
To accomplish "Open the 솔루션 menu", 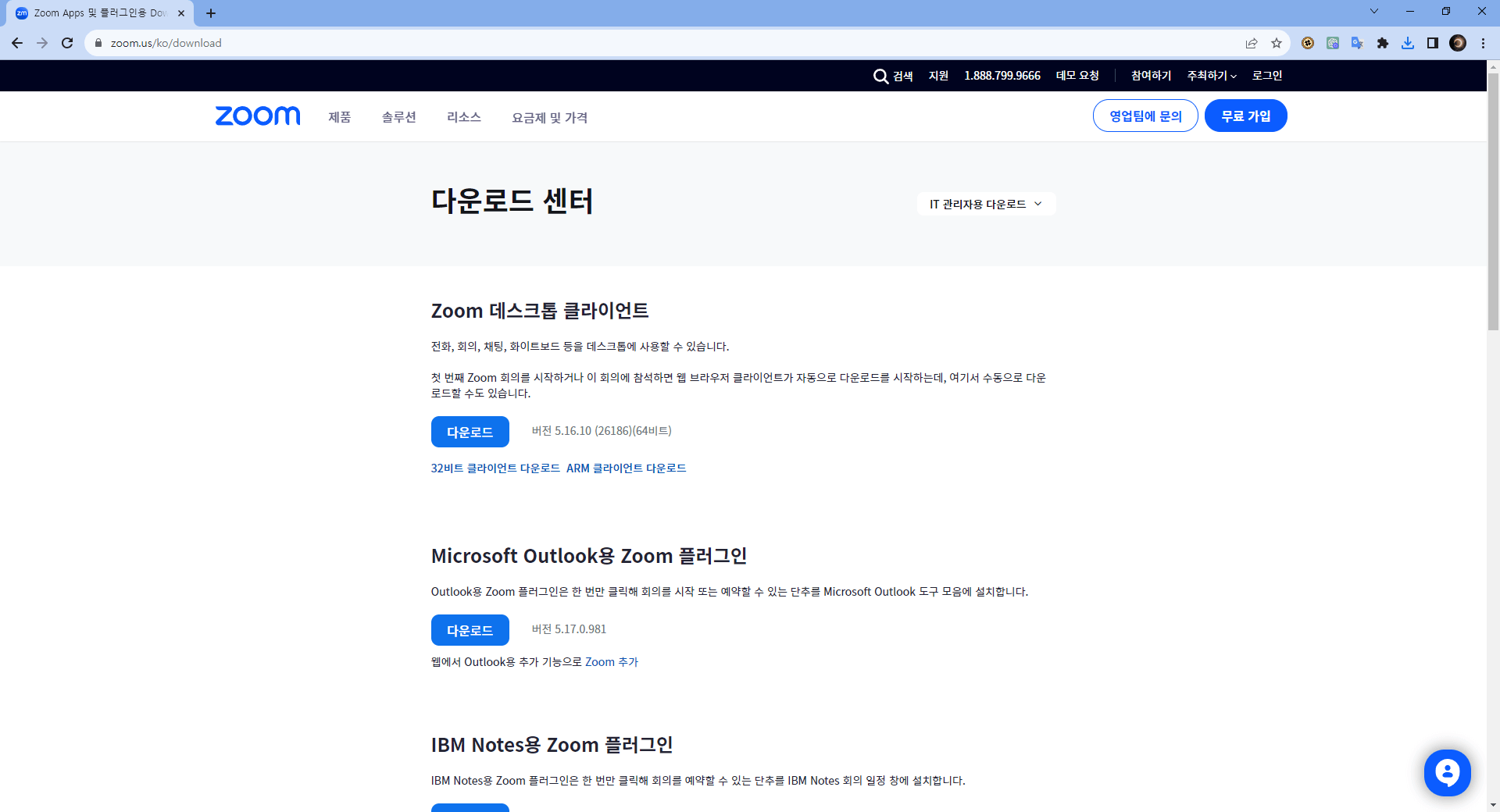I will [399, 117].
